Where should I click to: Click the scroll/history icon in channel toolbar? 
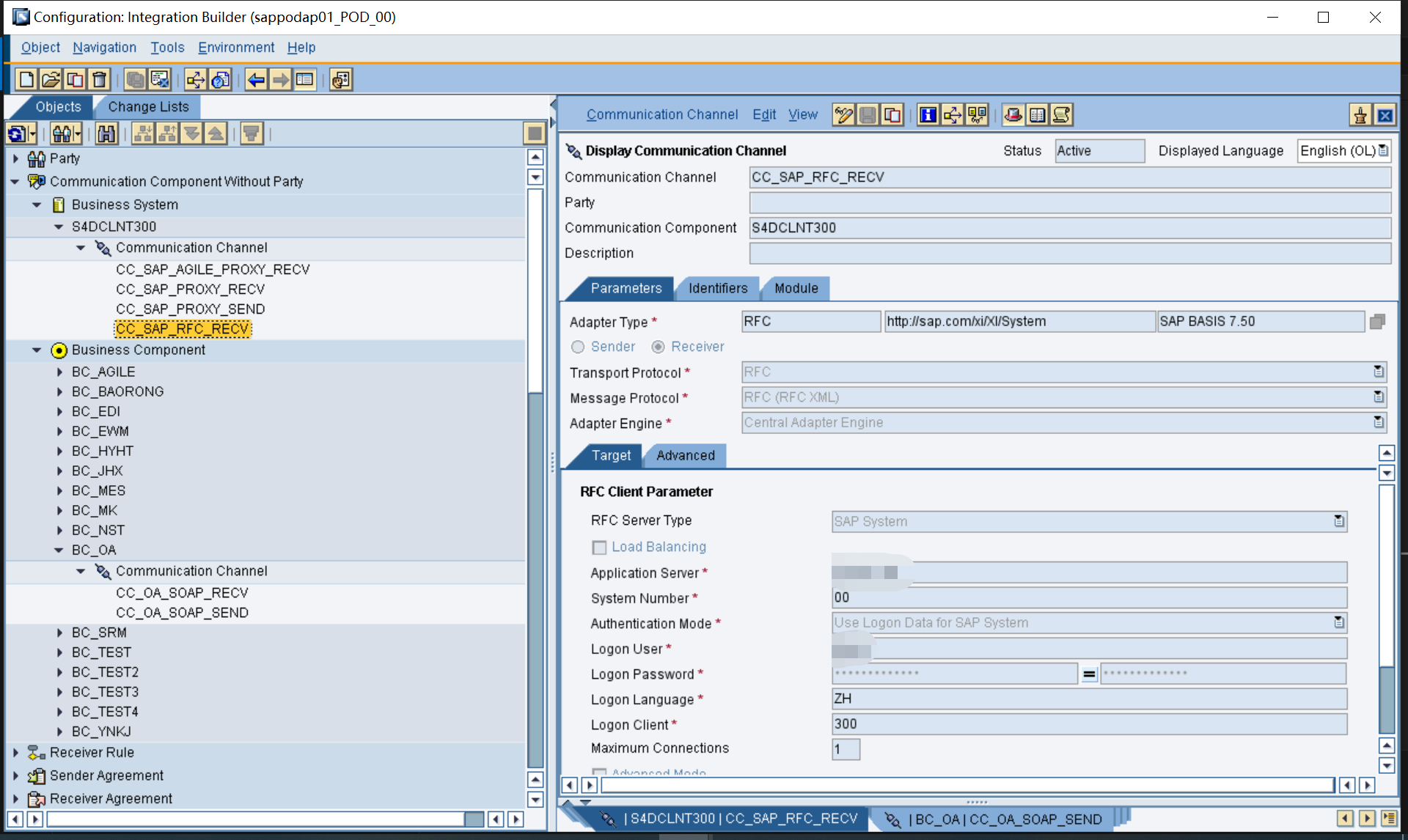tap(1062, 115)
